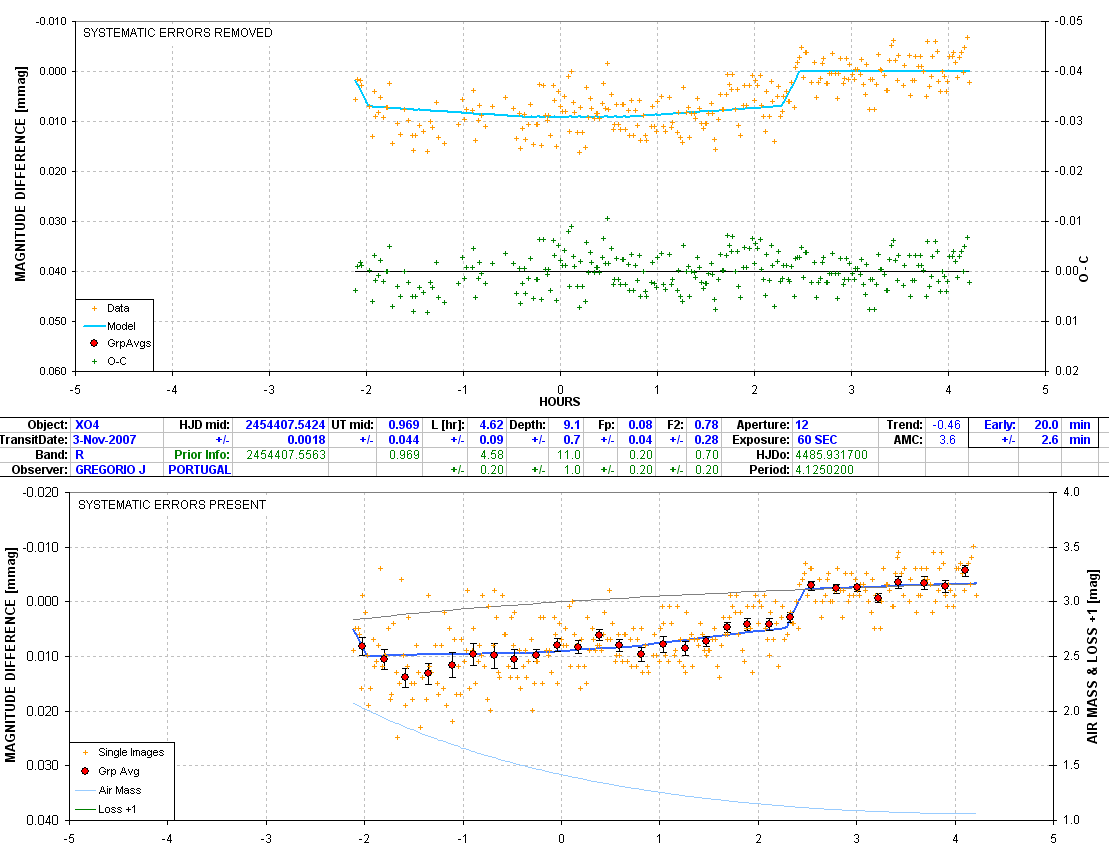Click the "UT mid:" label

click(x=352, y=424)
